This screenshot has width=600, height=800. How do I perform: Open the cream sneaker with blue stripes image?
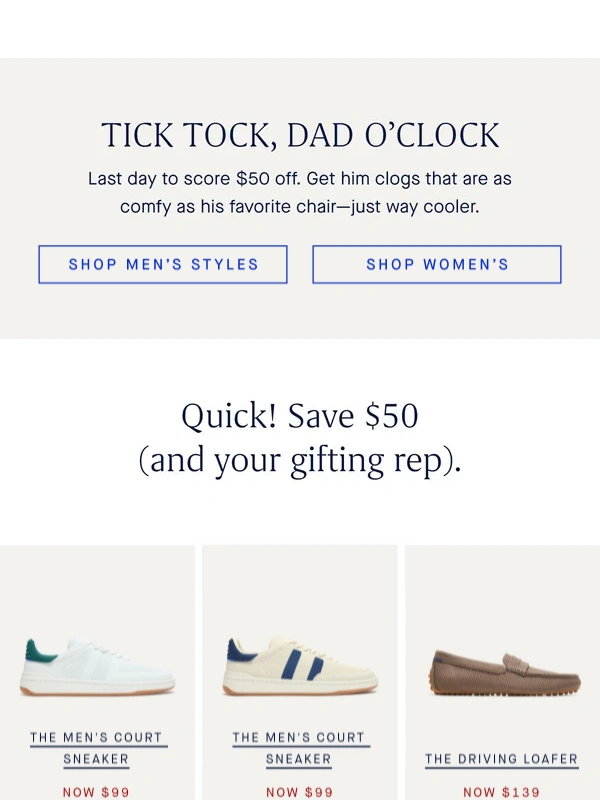pyautogui.click(x=300, y=667)
